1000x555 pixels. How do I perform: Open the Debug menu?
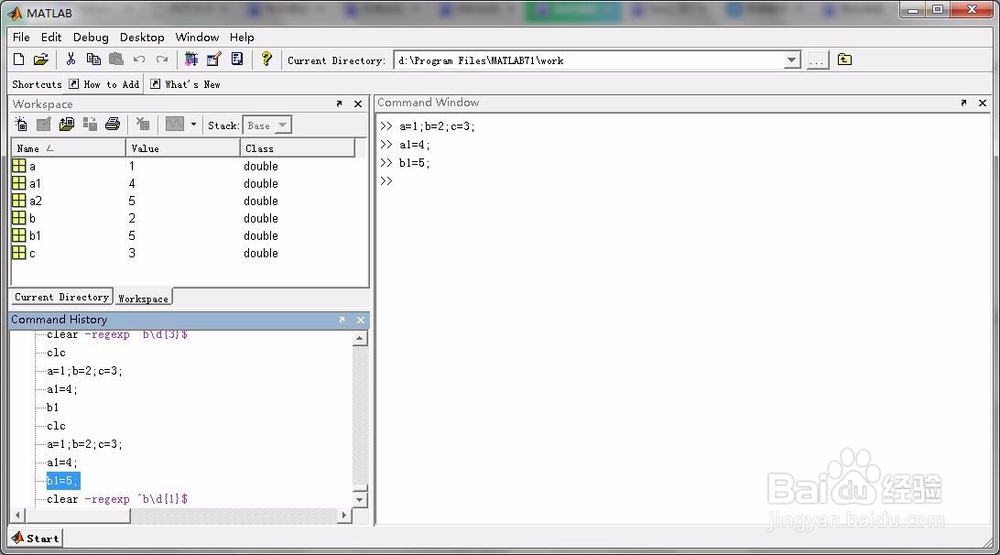(x=91, y=37)
